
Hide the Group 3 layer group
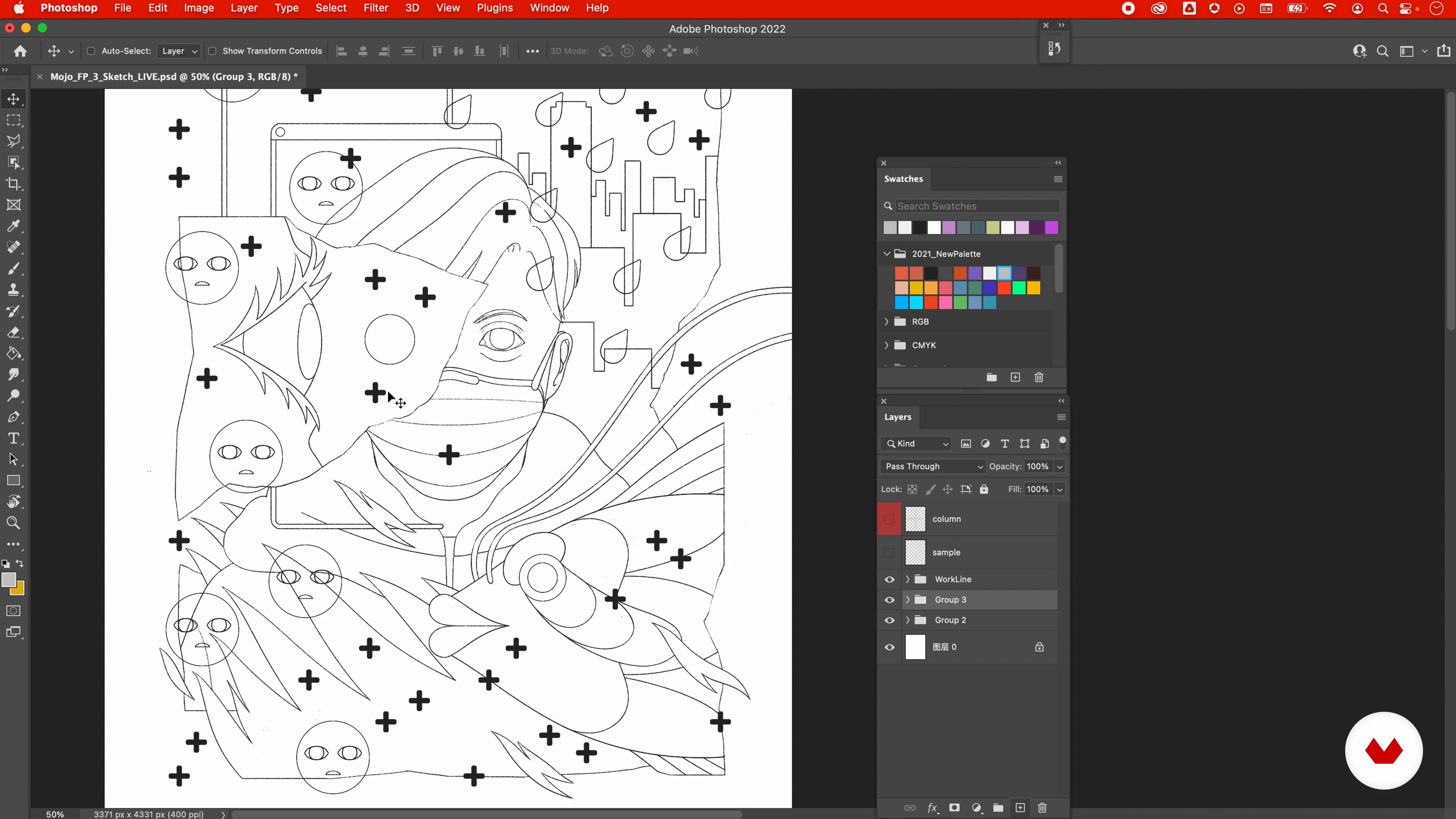pyautogui.click(x=890, y=600)
